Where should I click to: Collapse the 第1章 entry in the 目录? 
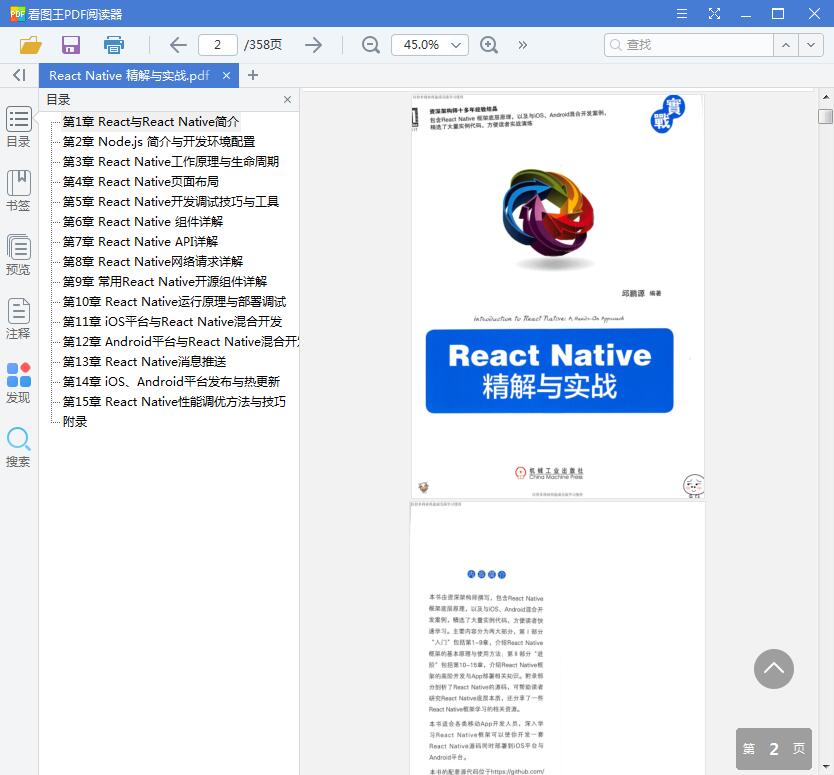[51, 121]
